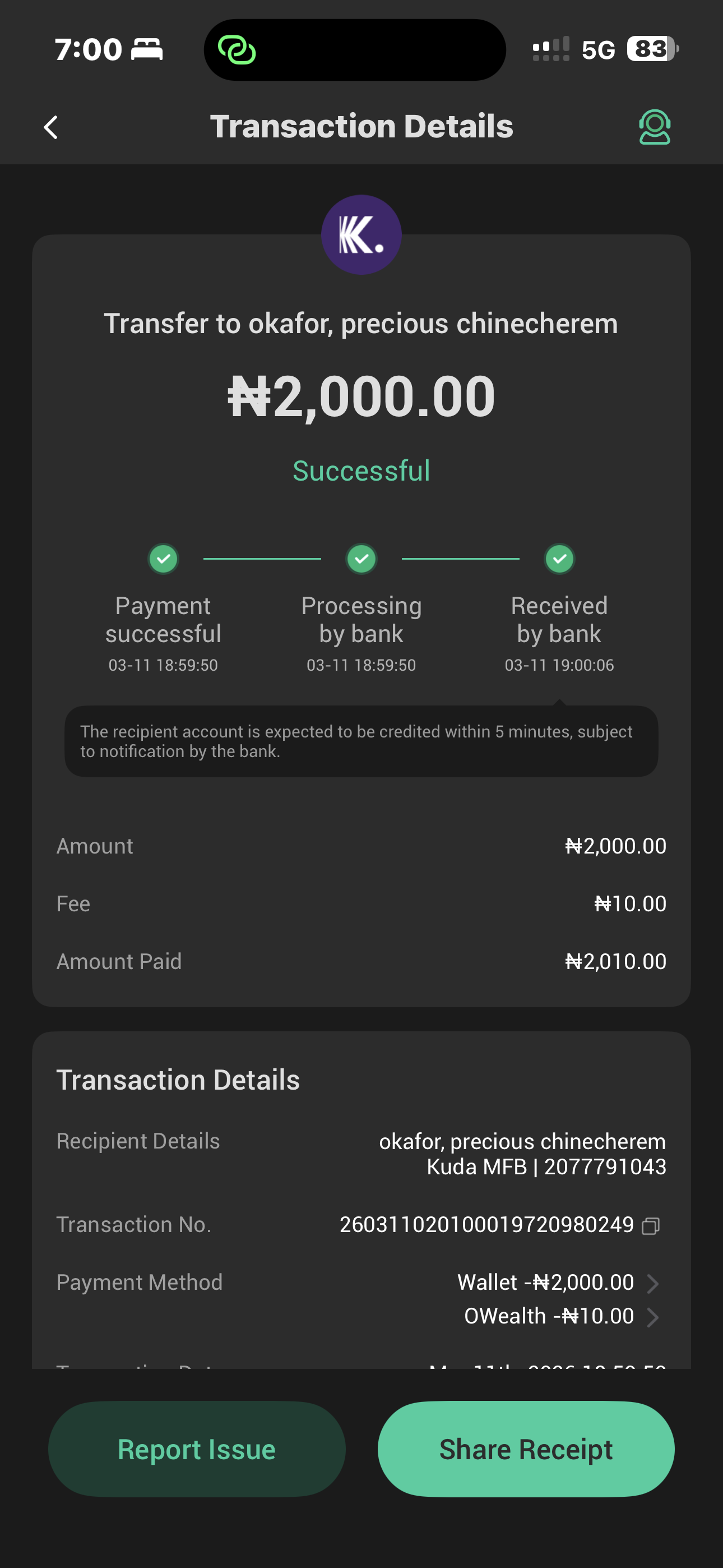Tap the Processing by bank checkmark
This screenshot has width=723, height=1568.
coord(361,558)
